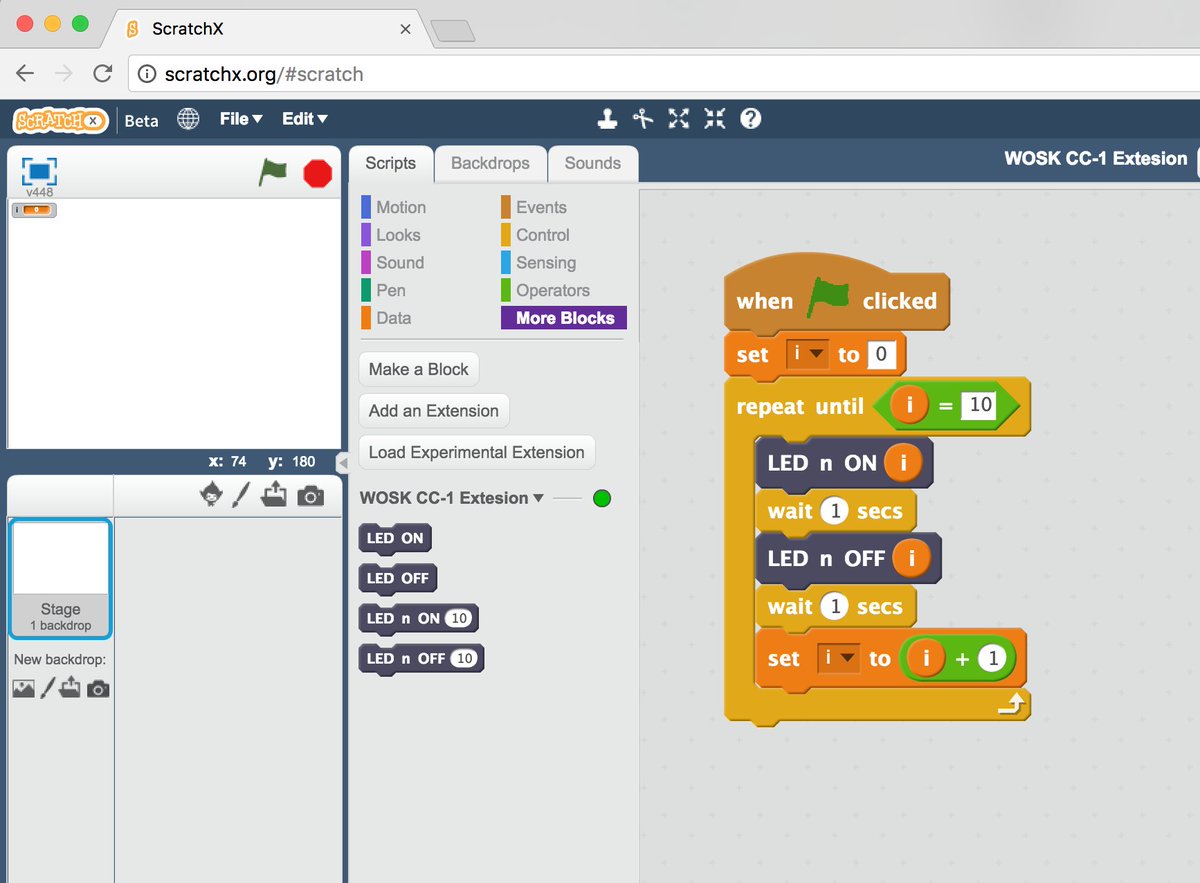Select the Duplicate stamp tool
Image resolution: width=1200 pixels, height=883 pixels.
click(x=607, y=119)
